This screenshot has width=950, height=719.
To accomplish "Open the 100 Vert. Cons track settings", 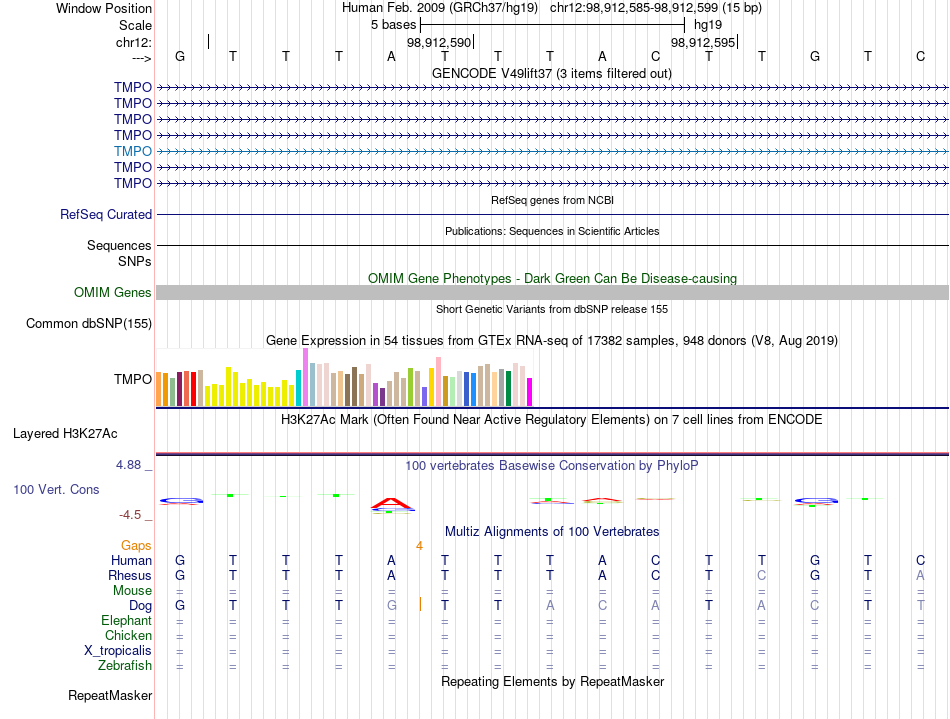I will (56, 489).
